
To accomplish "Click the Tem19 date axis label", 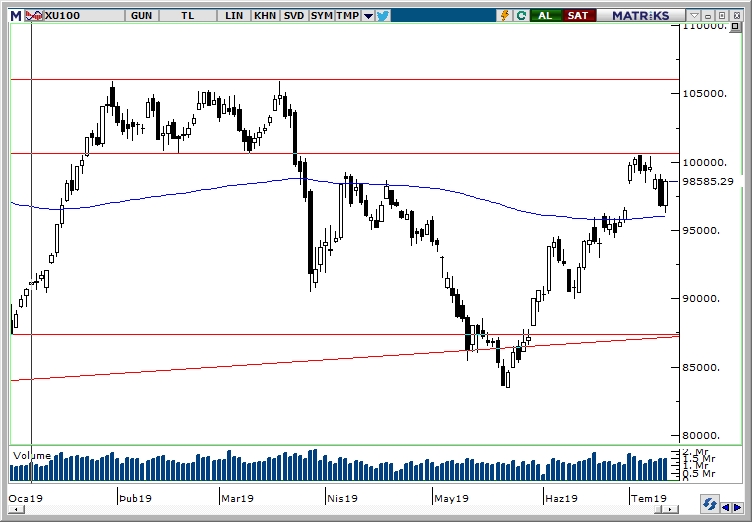I will coord(649,498).
